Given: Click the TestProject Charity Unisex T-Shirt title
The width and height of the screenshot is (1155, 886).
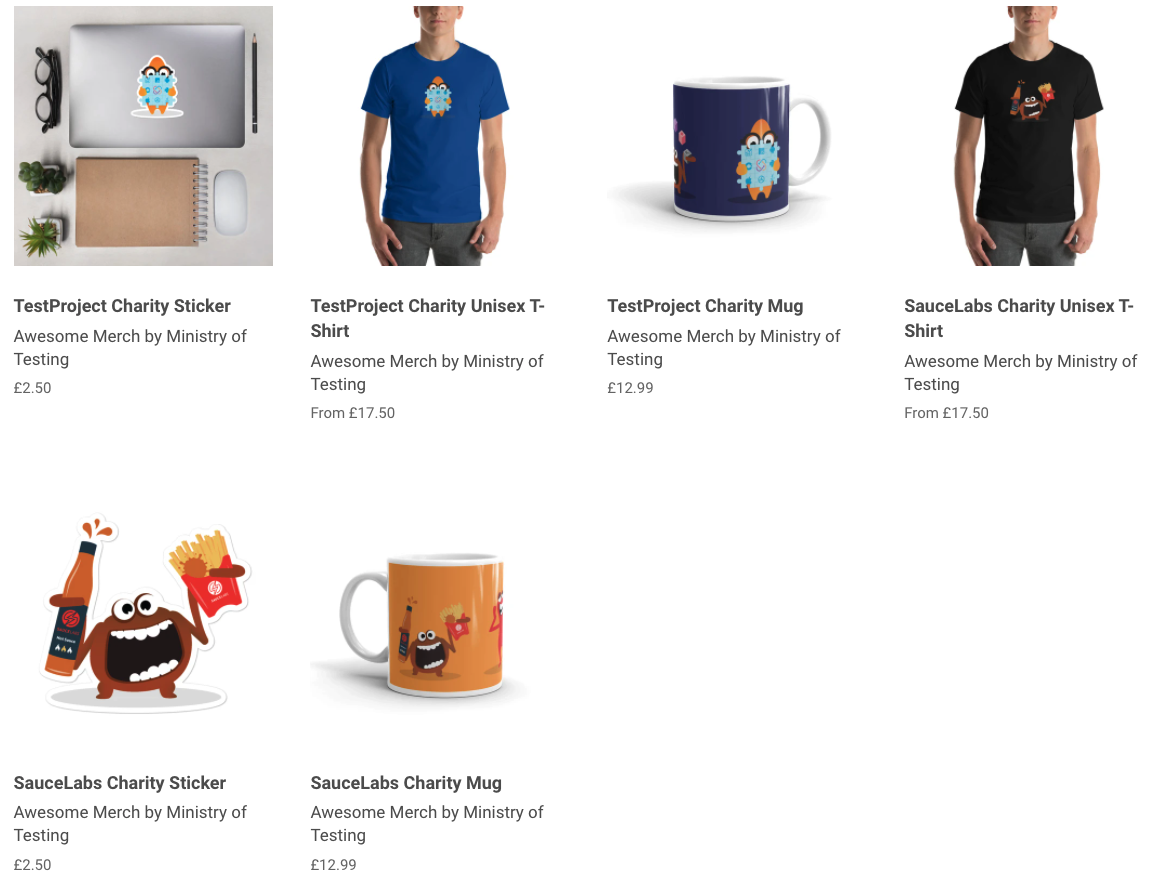Looking at the screenshot, I should click(427, 318).
